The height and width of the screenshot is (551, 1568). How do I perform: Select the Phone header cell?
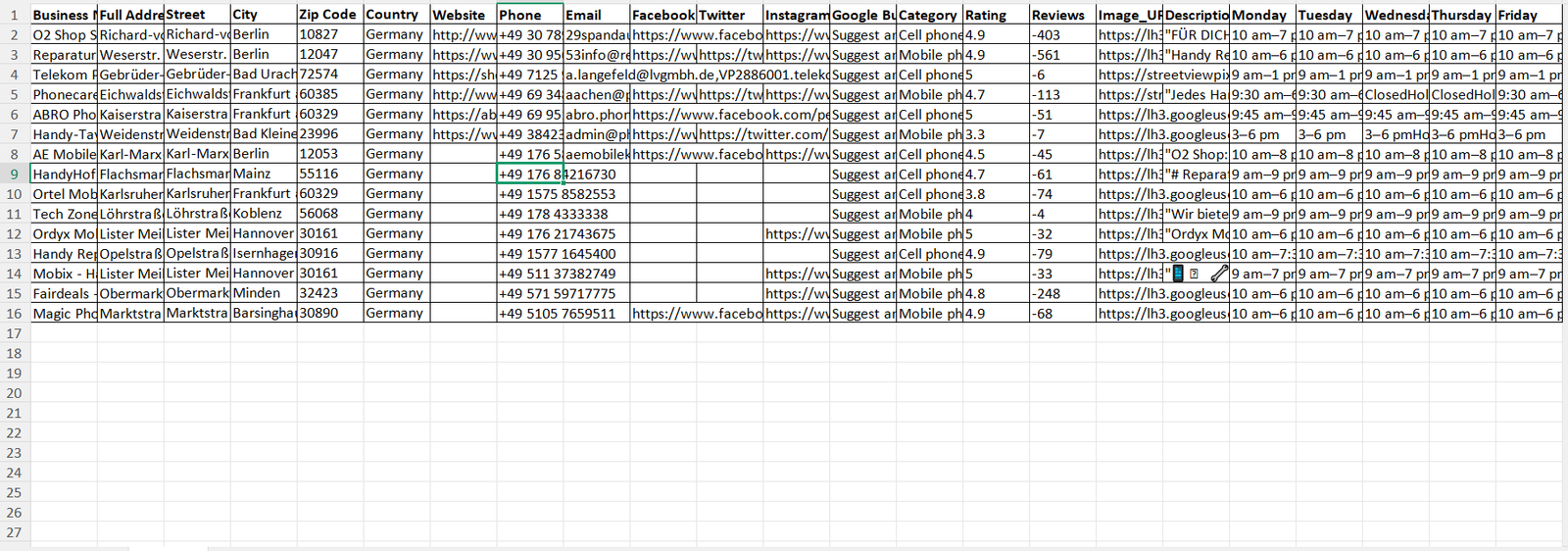click(x=530, y=15)
